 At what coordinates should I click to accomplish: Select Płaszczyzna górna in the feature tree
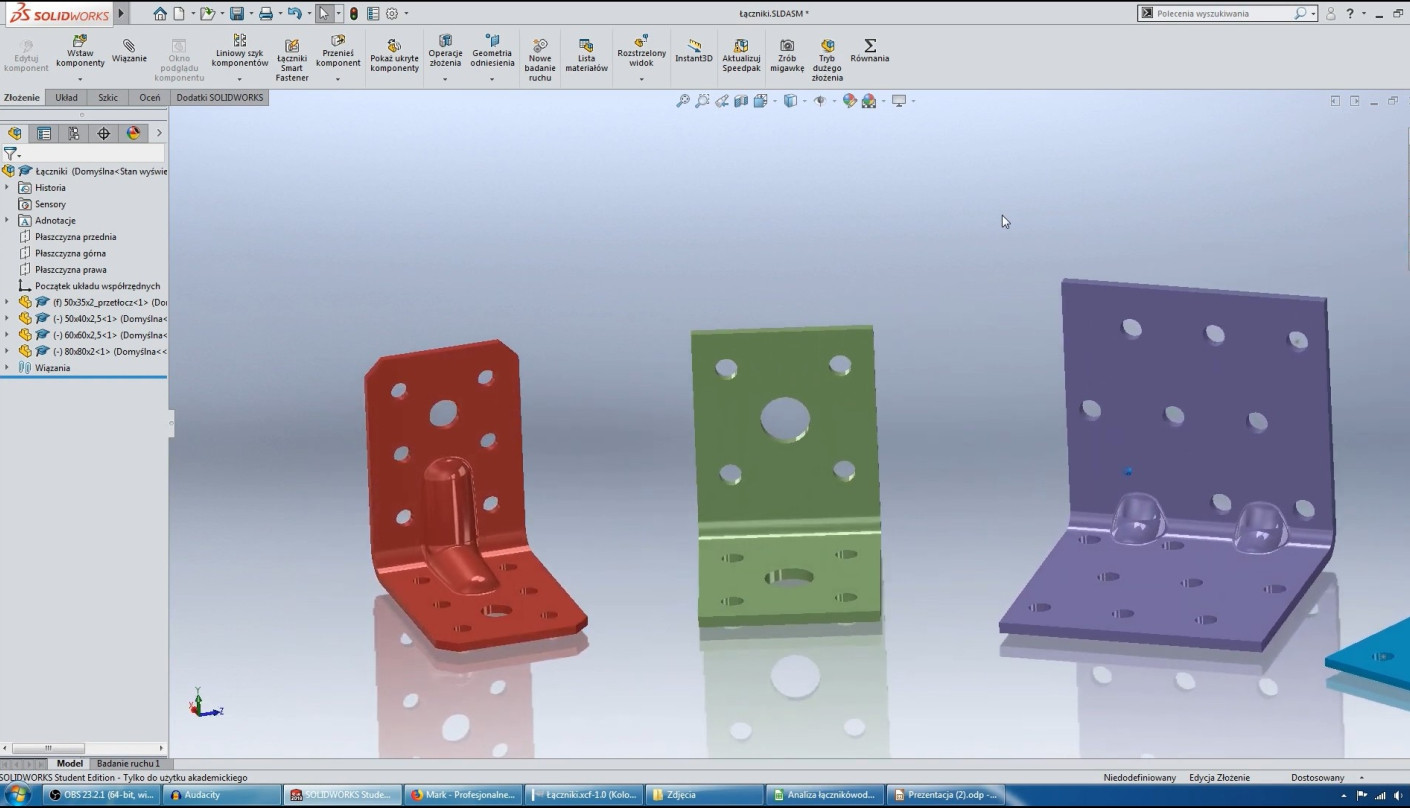[70, 254]
